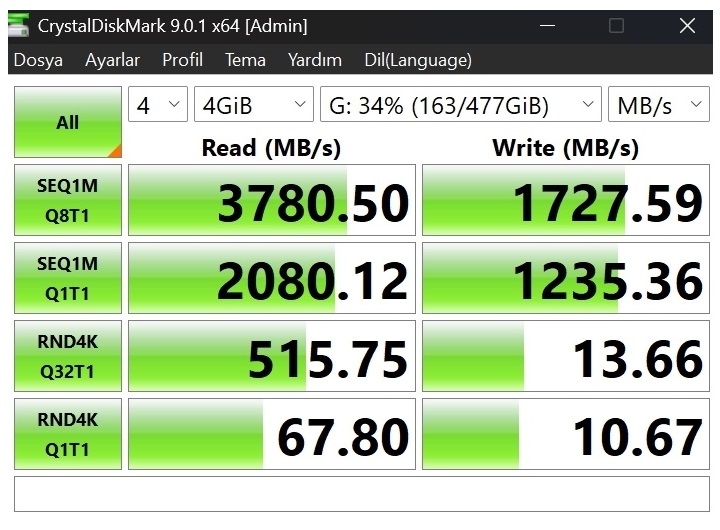
Task: Run the RND4K Q32T1 benchmark
Action: click(x=67, y=356)
